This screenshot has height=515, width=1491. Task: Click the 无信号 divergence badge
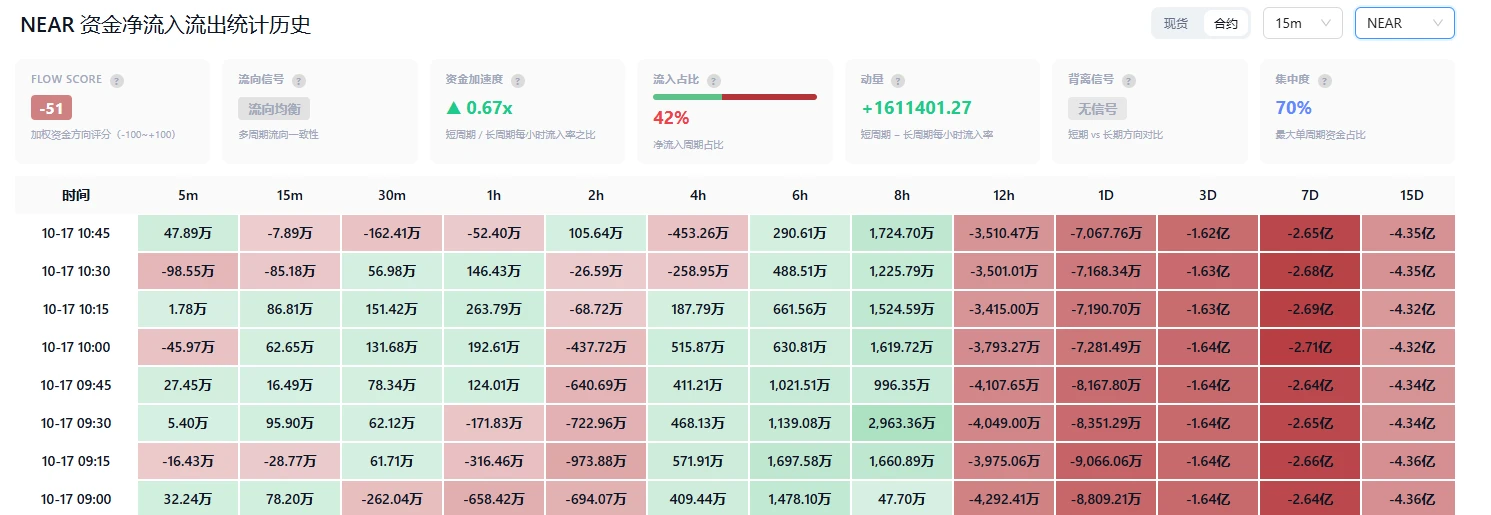coord(1097,108)
